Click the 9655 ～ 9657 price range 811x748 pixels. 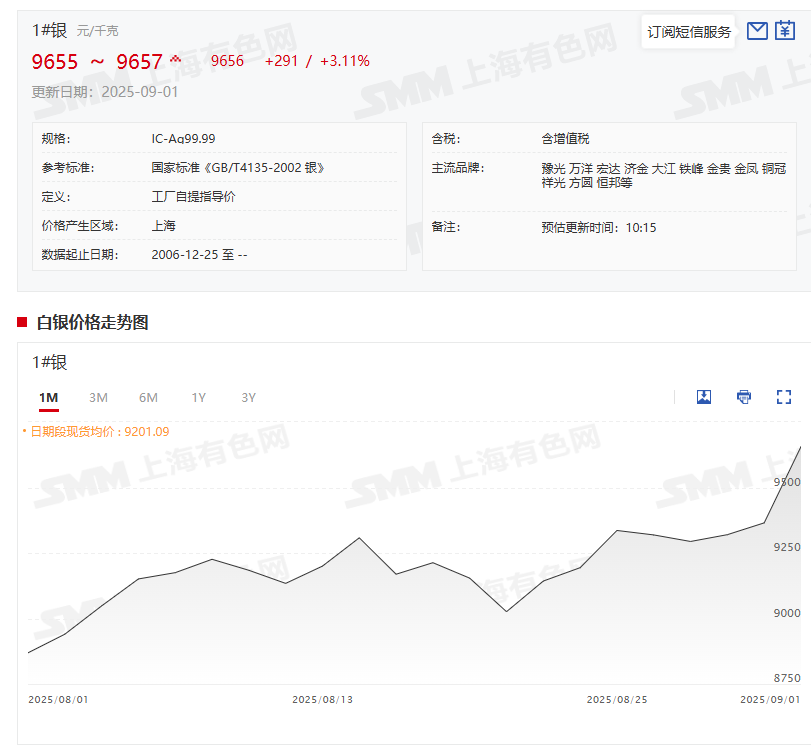(97, 62)
